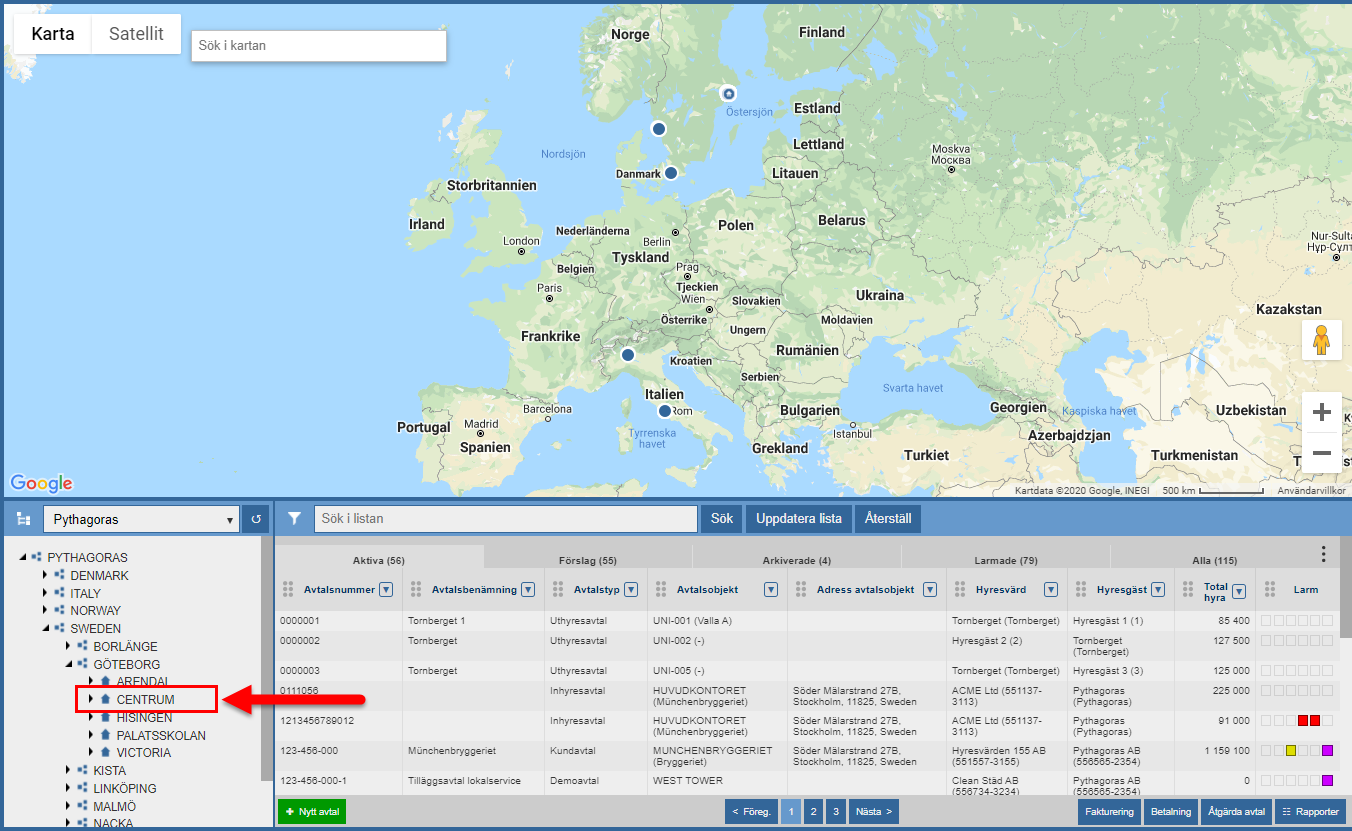The width and height of the screenshot is (1352, 831).
Task: Focus the Sök i kartan search field
Action: tap(318, 46)
